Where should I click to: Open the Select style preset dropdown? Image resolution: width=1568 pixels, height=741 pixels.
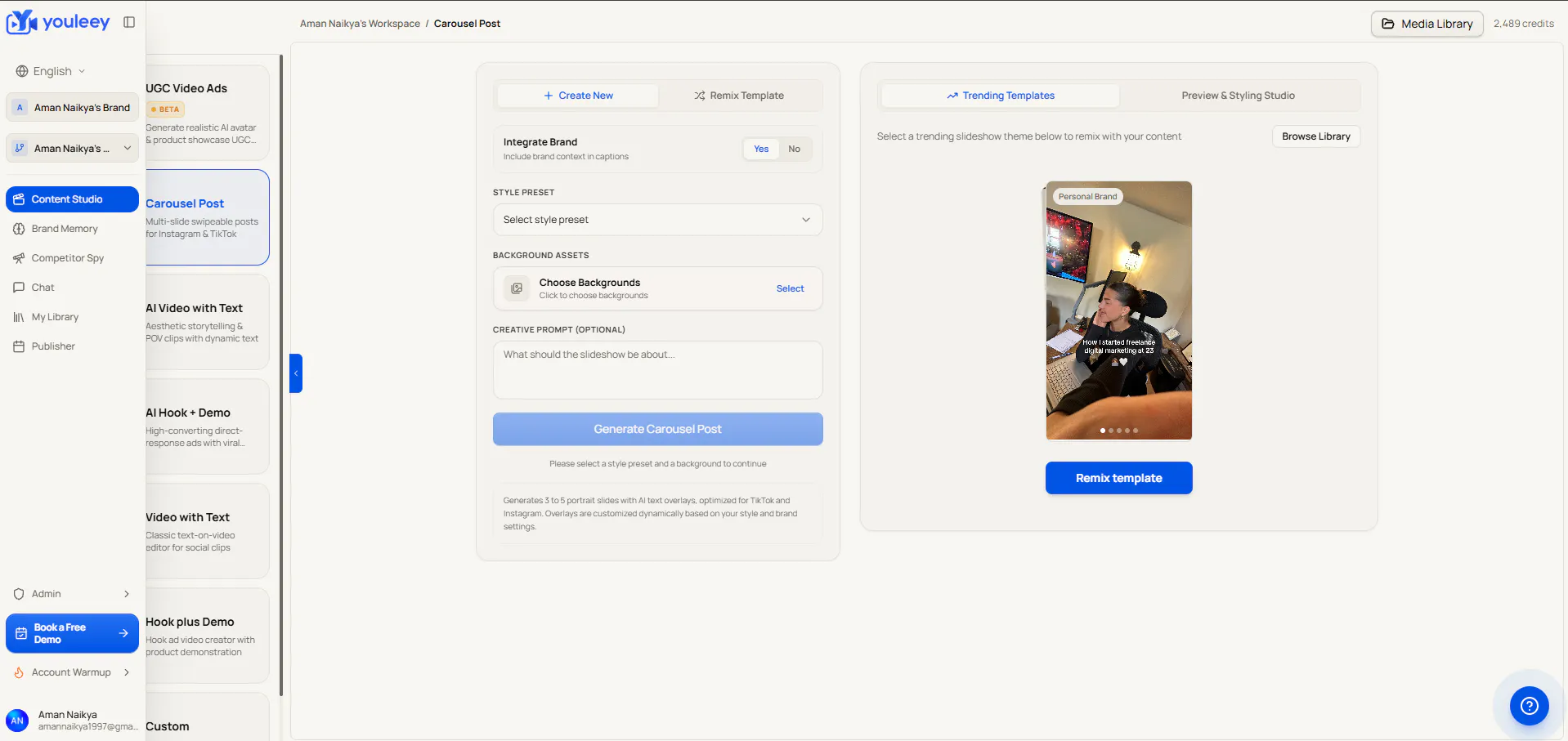click(x=658, y=220)
